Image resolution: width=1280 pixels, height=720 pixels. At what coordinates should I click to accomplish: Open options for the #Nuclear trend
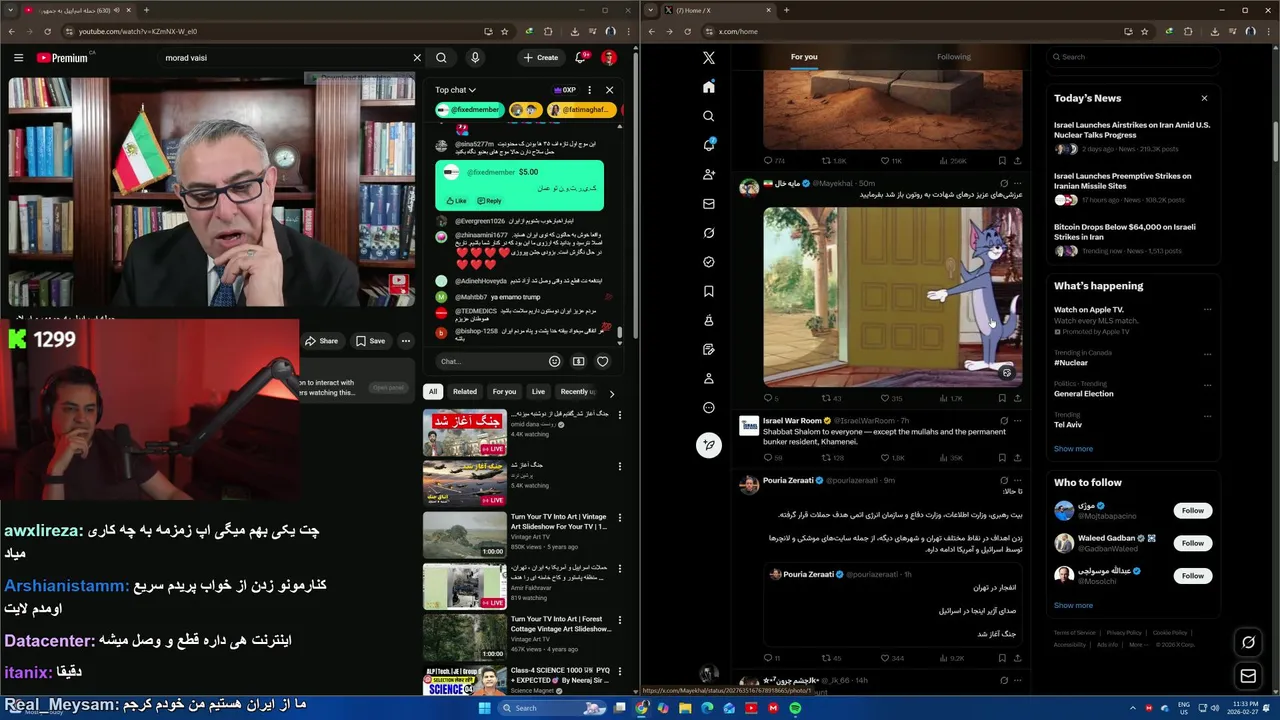pos(1207,353)
